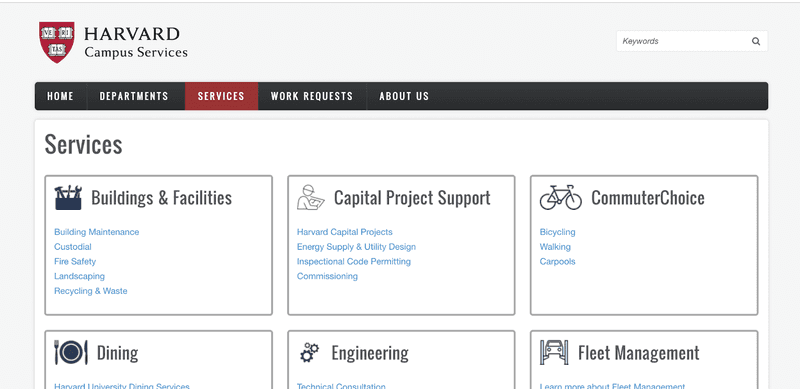This screenshot has height=389, width=800.
Task: Open the Carpools link
Action: pos(558,261)
